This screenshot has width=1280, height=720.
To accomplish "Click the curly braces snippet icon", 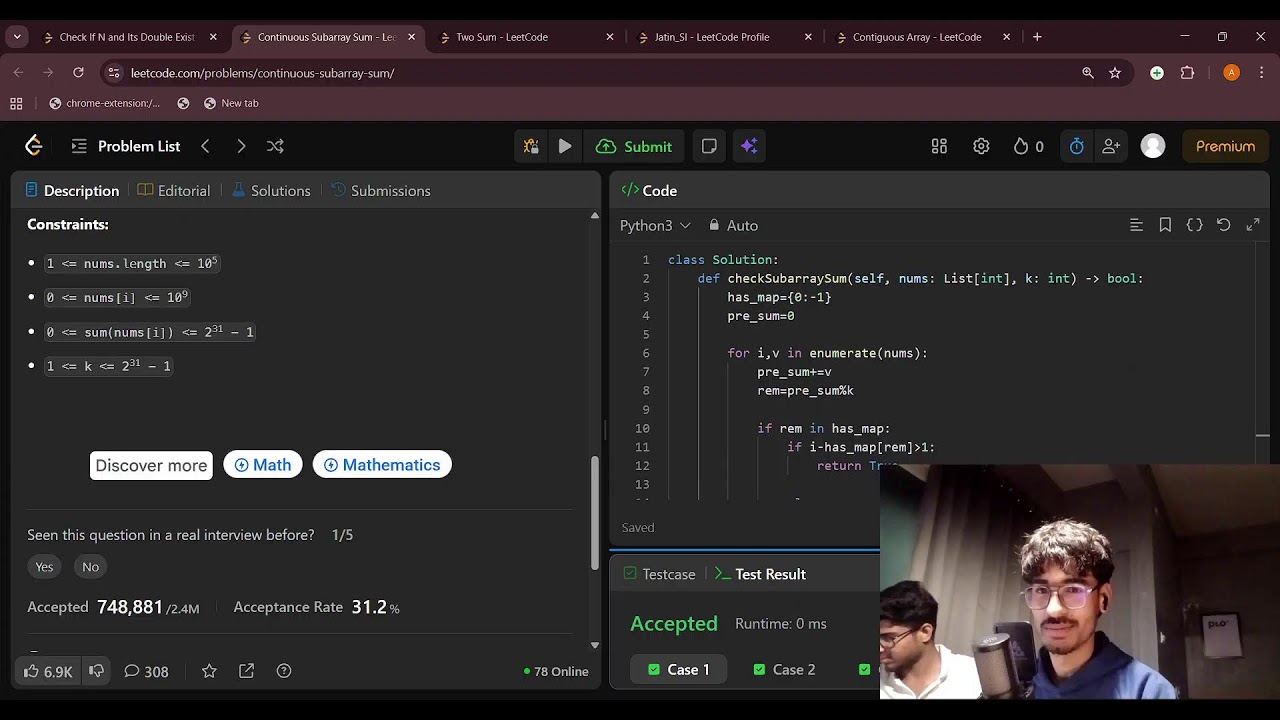I will coord(1194,225).
